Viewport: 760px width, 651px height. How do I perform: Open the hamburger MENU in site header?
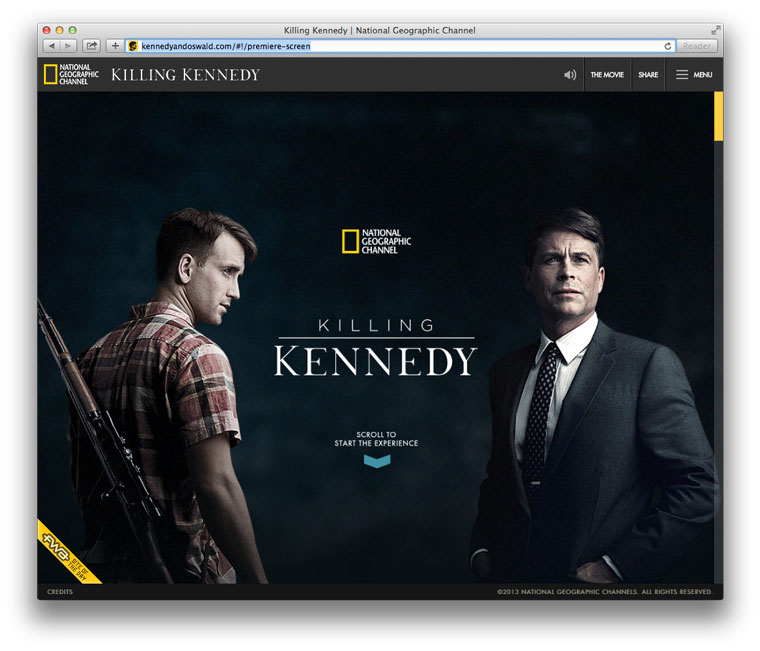tap(694, 75)
